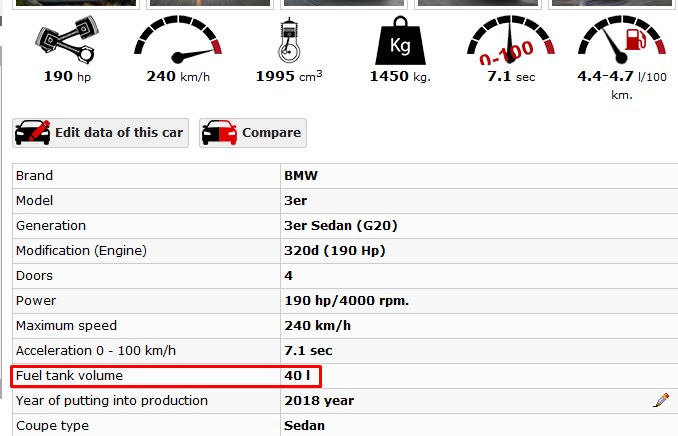
Task: Open the 3er model value
Action: coord(294,201)
